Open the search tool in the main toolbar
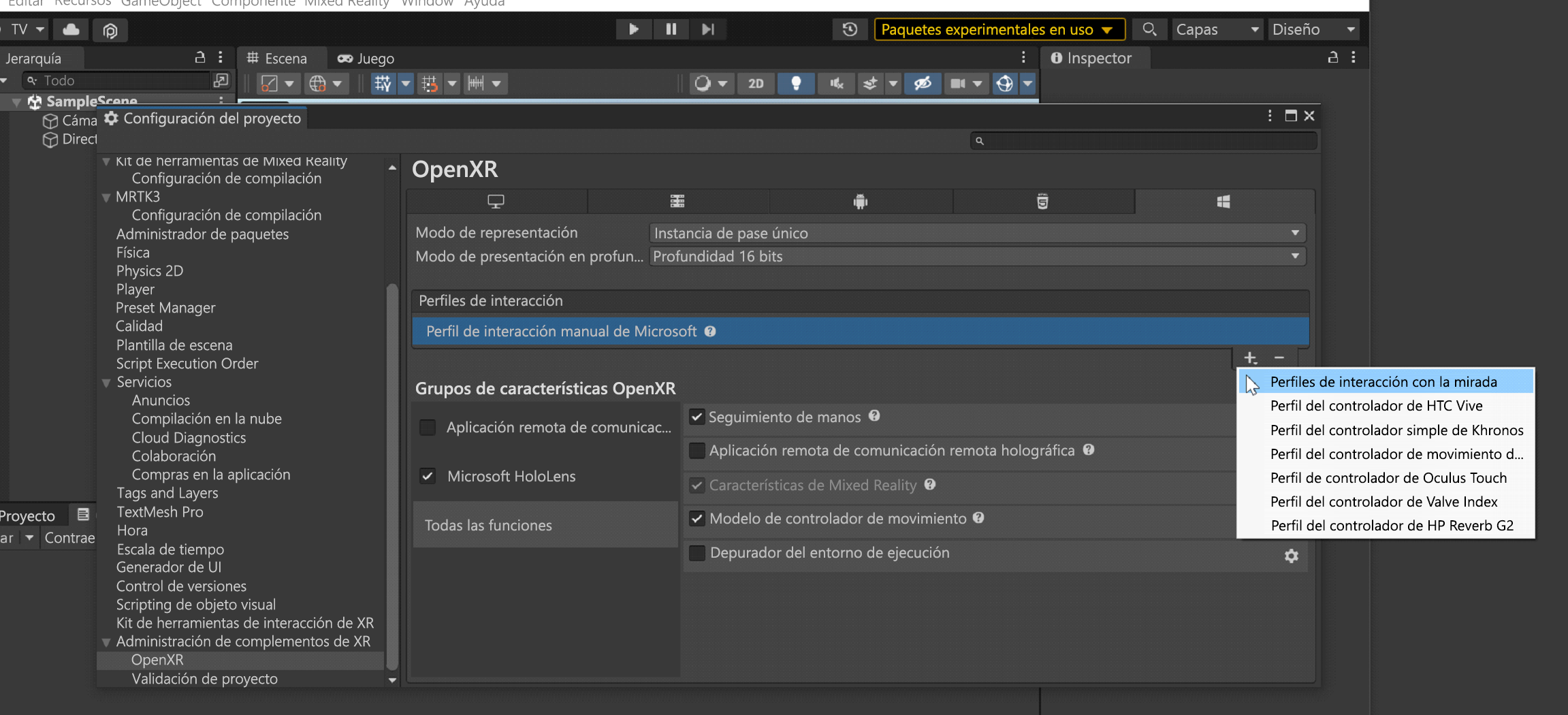This screenshot has height=715, width=1568. 1149,29
